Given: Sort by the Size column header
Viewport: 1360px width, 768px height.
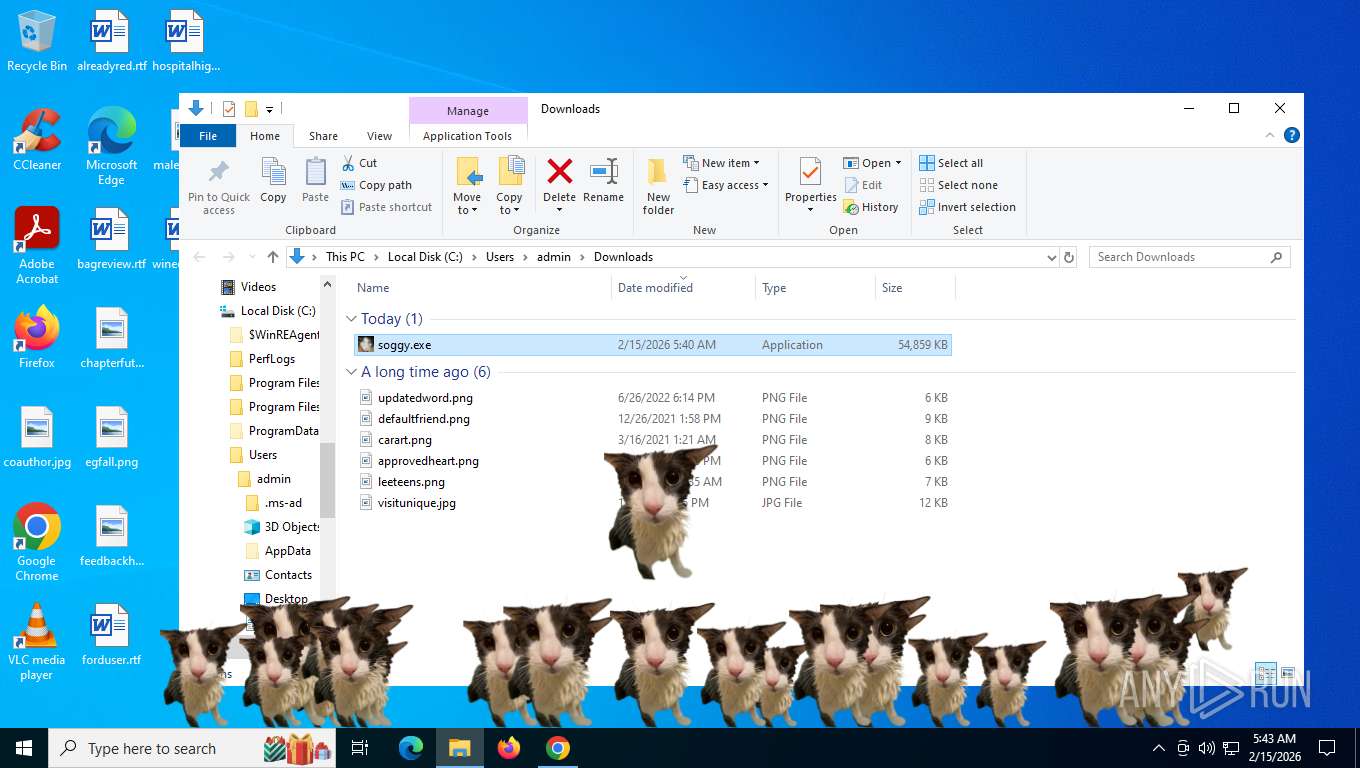Looking at the screenshot, I should (915, 287).
